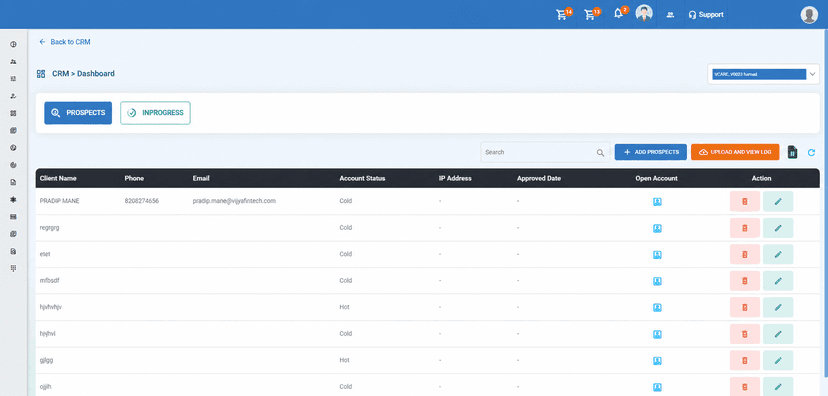Edit the regrgrg prospect
This screenshot has width=828, height=396.
[x=778, y=228]
